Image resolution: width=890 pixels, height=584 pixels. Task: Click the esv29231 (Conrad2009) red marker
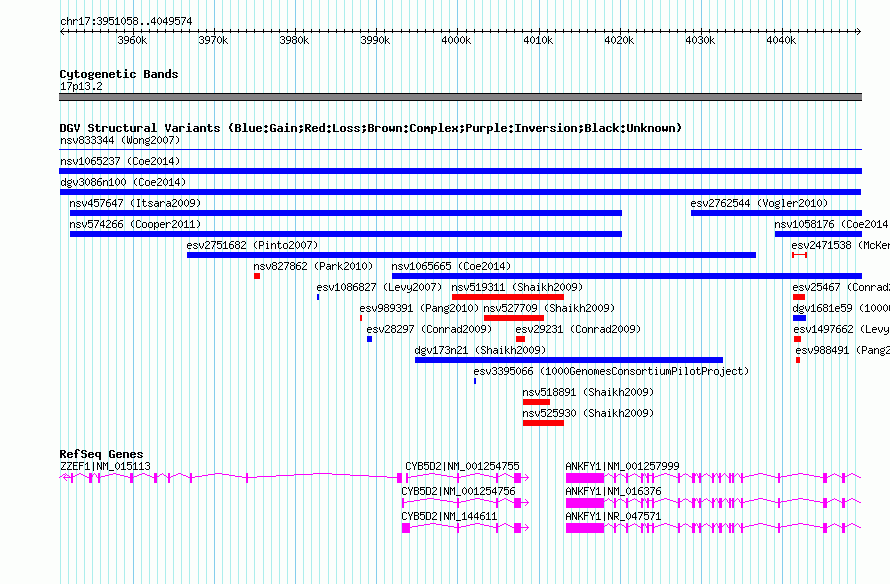[520, 339]
